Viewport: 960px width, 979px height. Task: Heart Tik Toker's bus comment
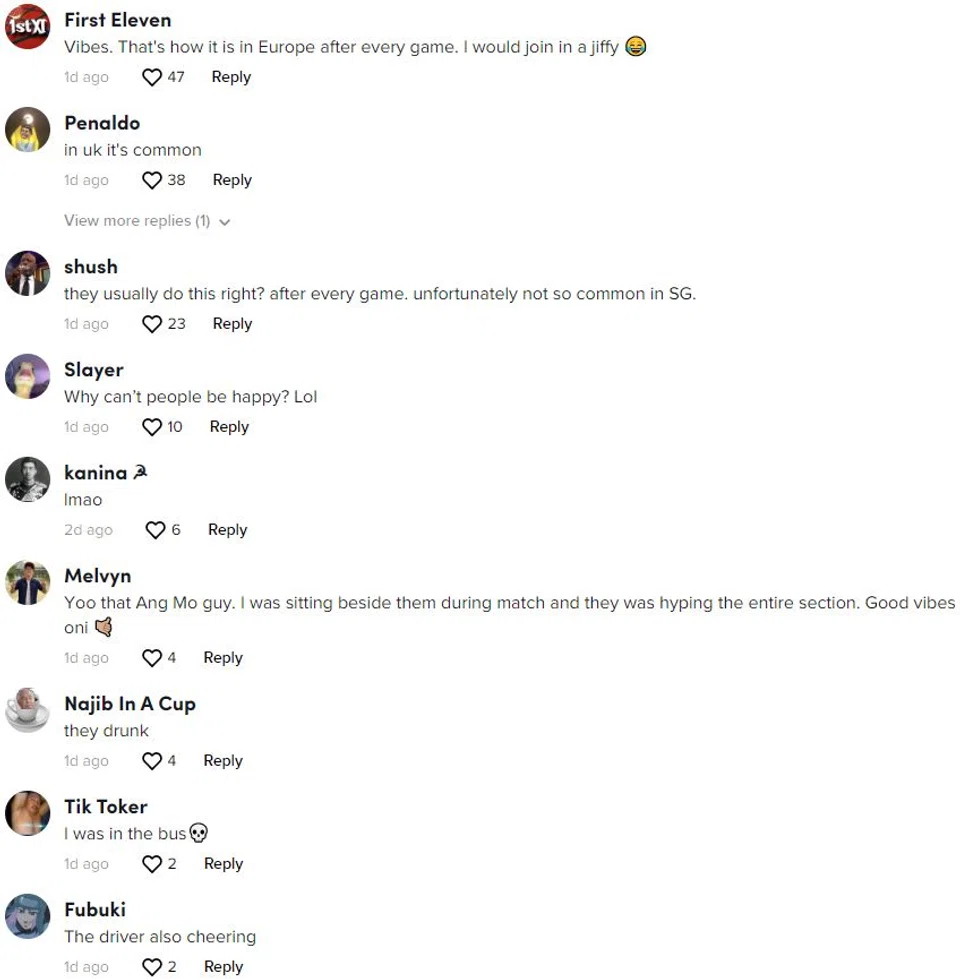coord(152,864)
